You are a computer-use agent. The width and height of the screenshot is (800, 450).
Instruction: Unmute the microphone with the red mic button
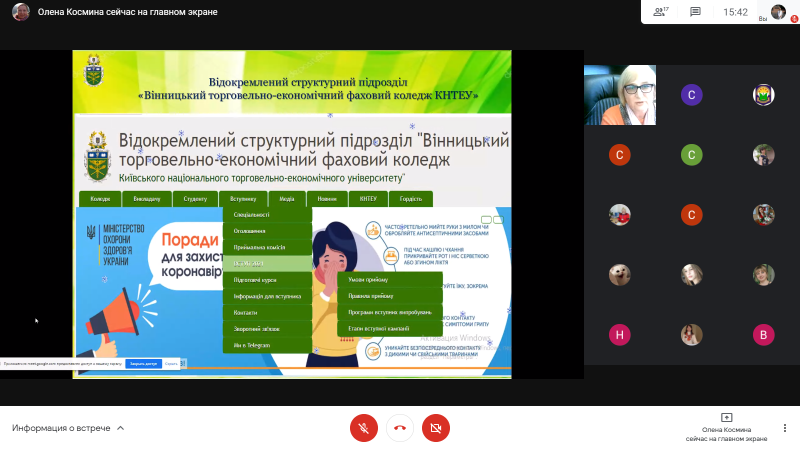click(364, 428)
